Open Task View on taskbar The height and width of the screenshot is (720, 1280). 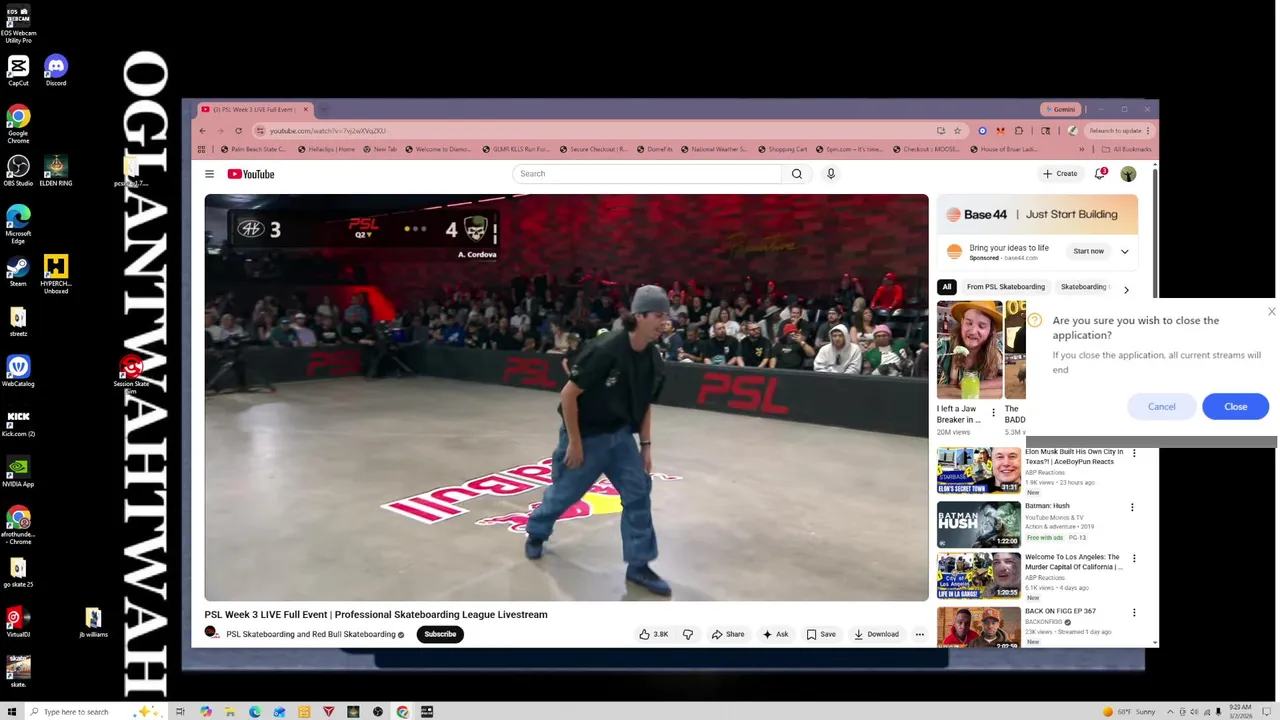[180, 712]
